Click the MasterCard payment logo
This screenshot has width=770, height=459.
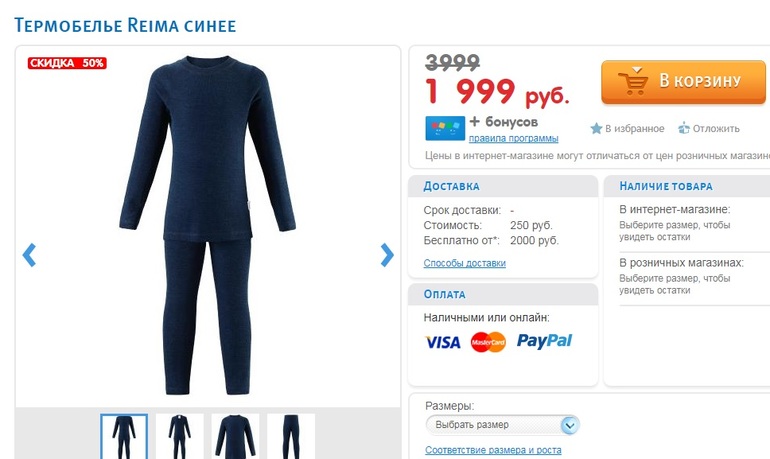point(488,342)
